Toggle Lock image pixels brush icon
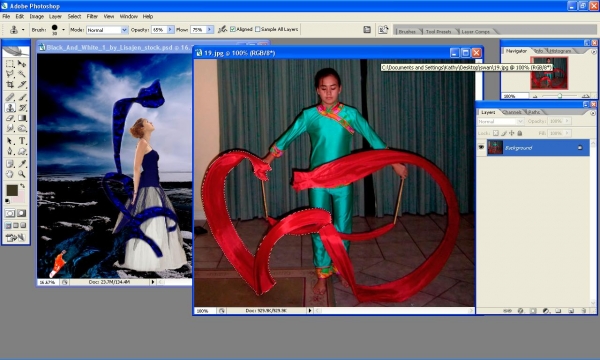The height and width of the screenshot is (360, 600). pos(504,133)
